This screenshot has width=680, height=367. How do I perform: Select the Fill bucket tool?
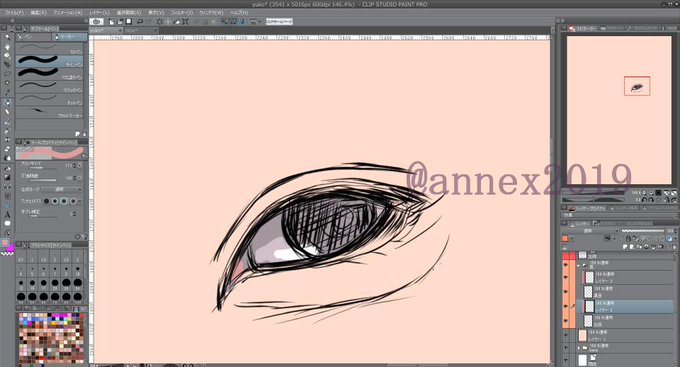7,168
